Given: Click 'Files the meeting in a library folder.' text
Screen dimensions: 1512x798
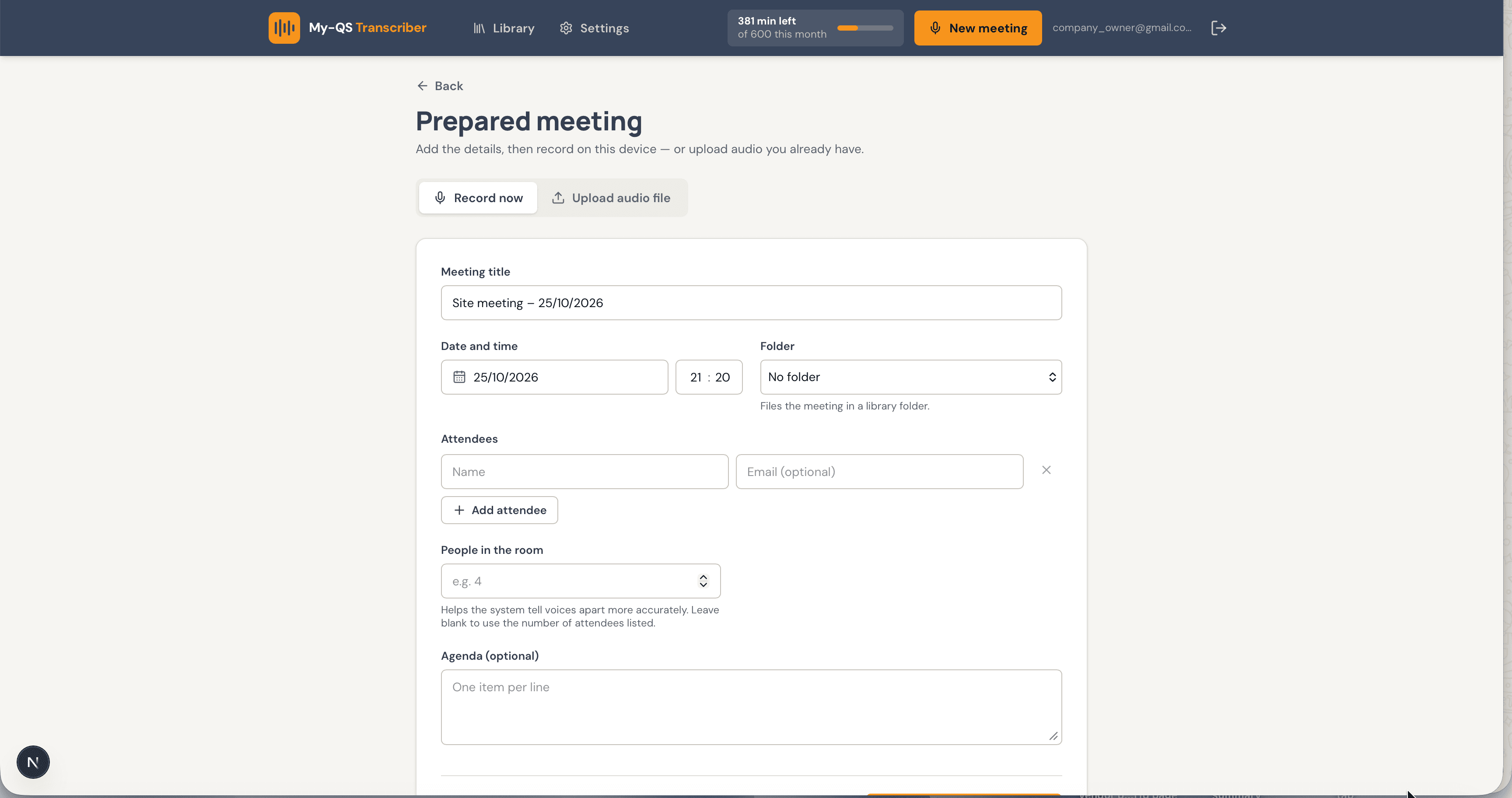Looking at the screenshot, I should pos(845,406).
